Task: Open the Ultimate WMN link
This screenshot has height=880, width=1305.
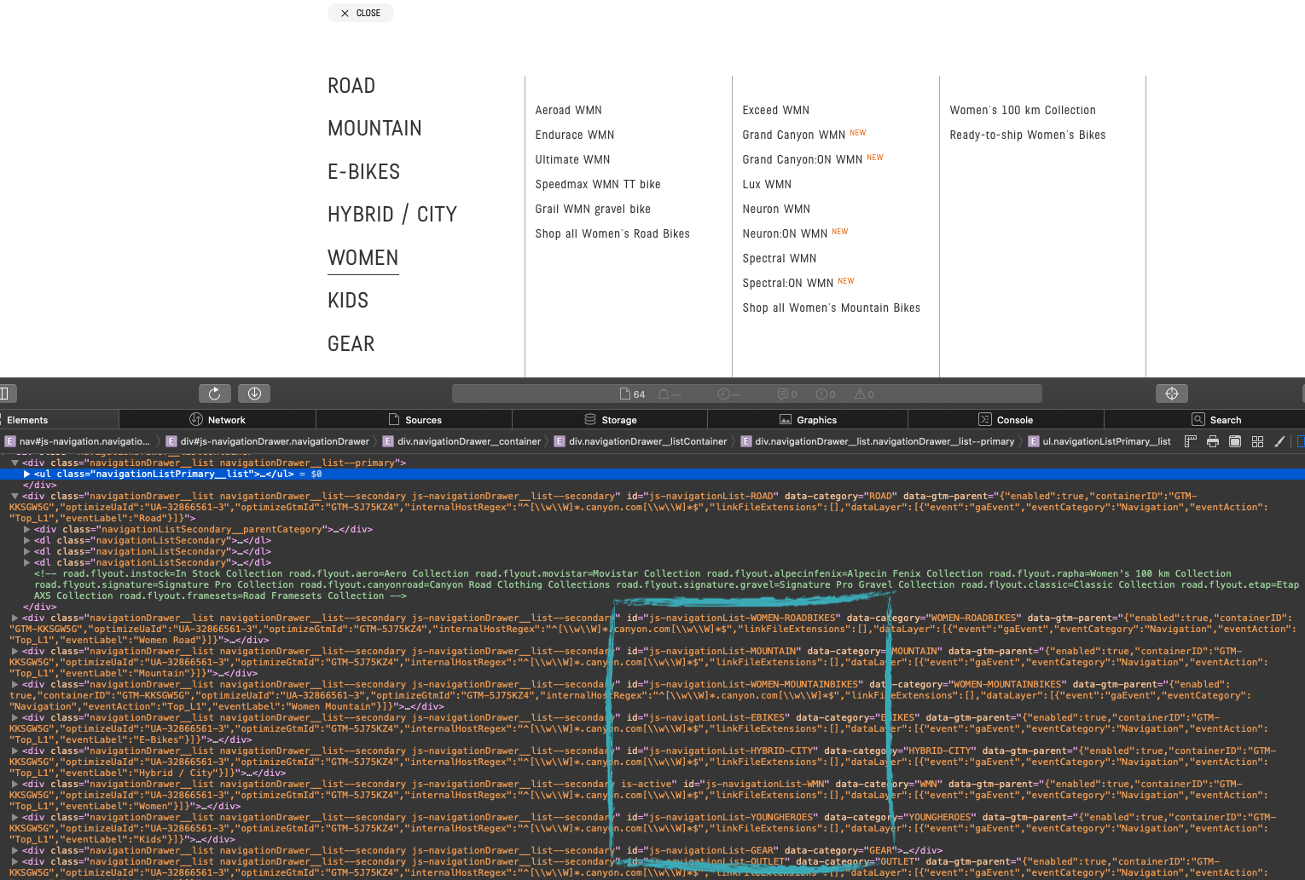Action: click(573, 160)
